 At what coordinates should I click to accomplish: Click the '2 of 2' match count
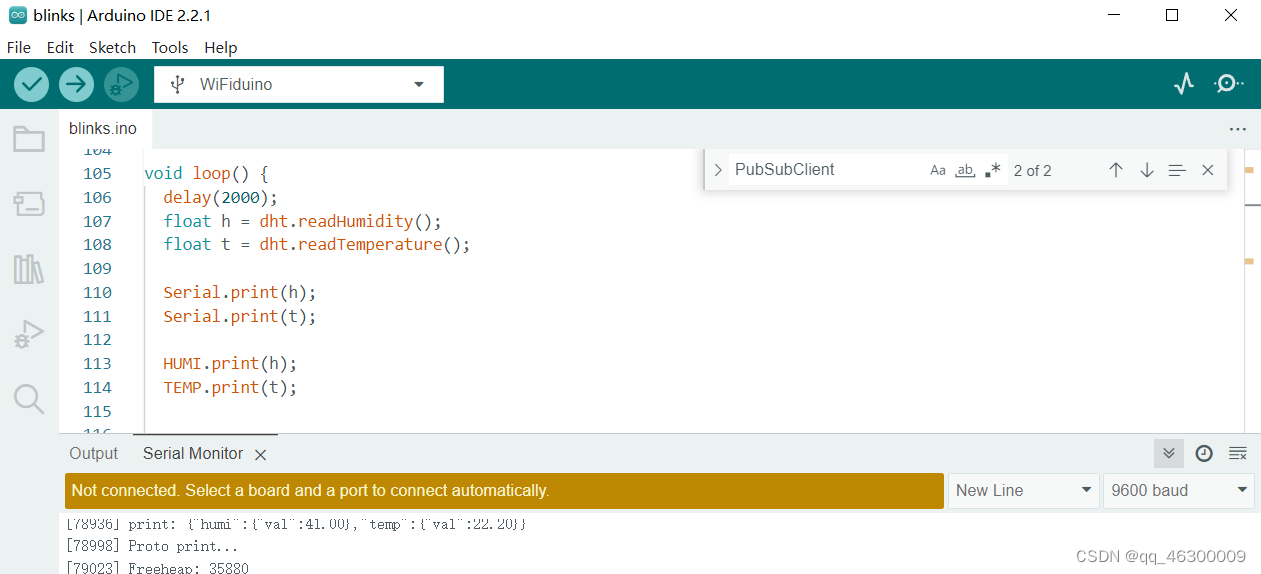1033,171
